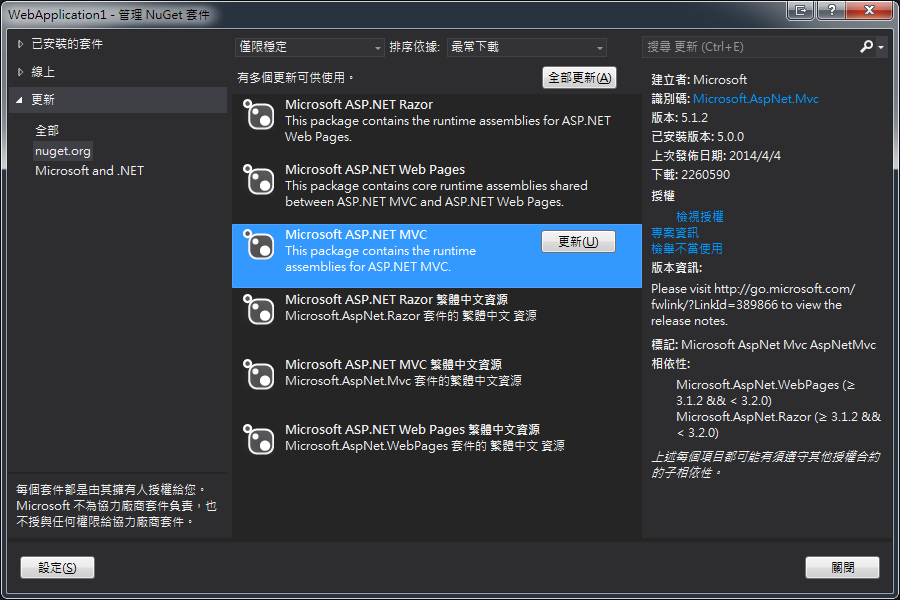The width and height of the screenshot is (900, 600).
Task: Click the 搜尋 更新 search field
Action: click(750, 47)
